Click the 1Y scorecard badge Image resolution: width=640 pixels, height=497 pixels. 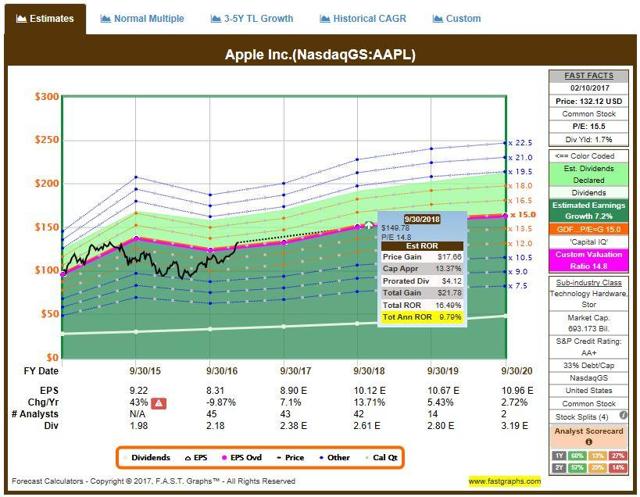tap(559, 456)
